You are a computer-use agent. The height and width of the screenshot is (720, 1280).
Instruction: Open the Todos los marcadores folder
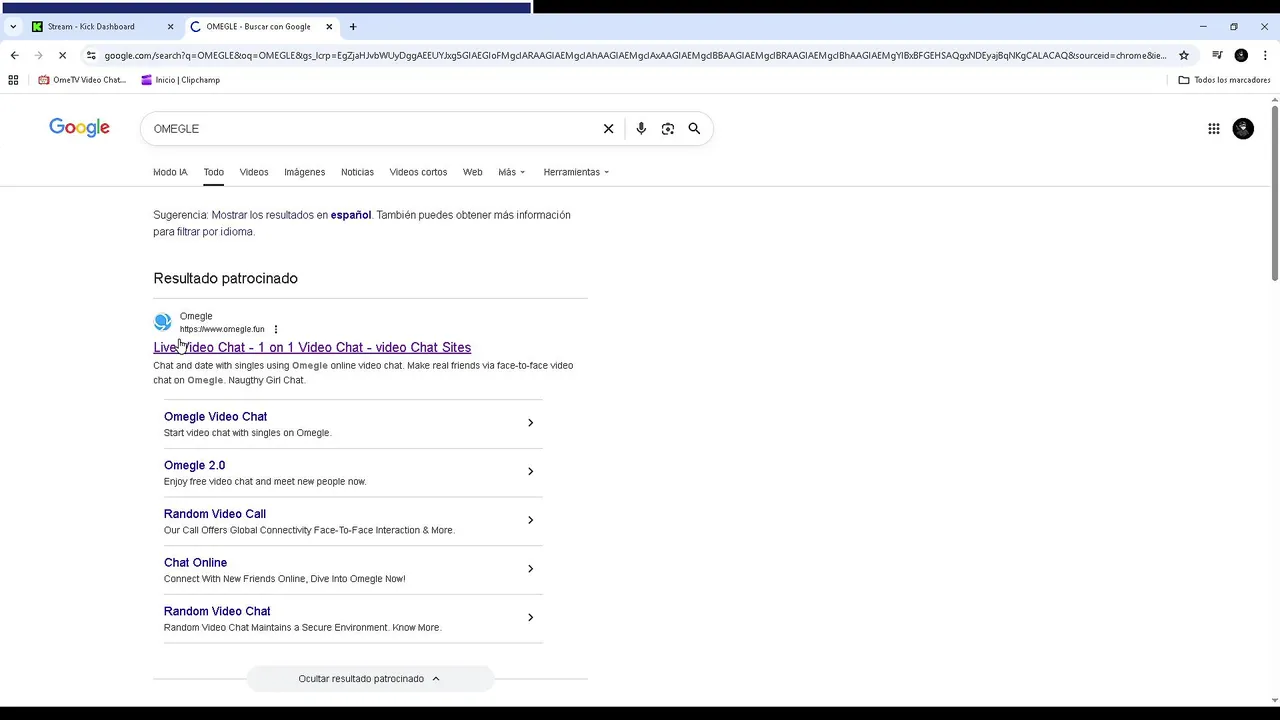1224,80
